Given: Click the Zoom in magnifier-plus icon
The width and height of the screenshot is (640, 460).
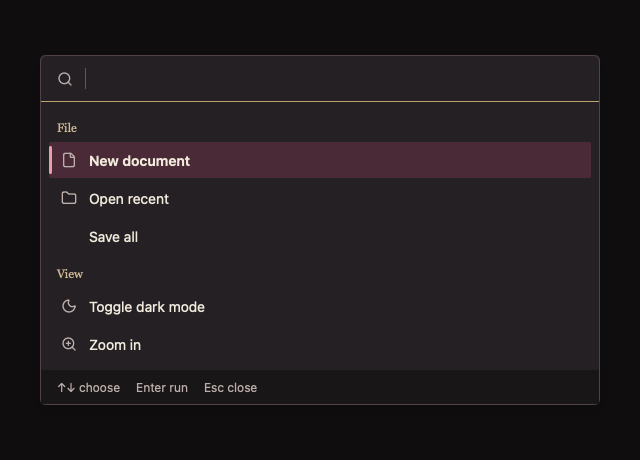Looking at the screenshot, I should (69, 344).
